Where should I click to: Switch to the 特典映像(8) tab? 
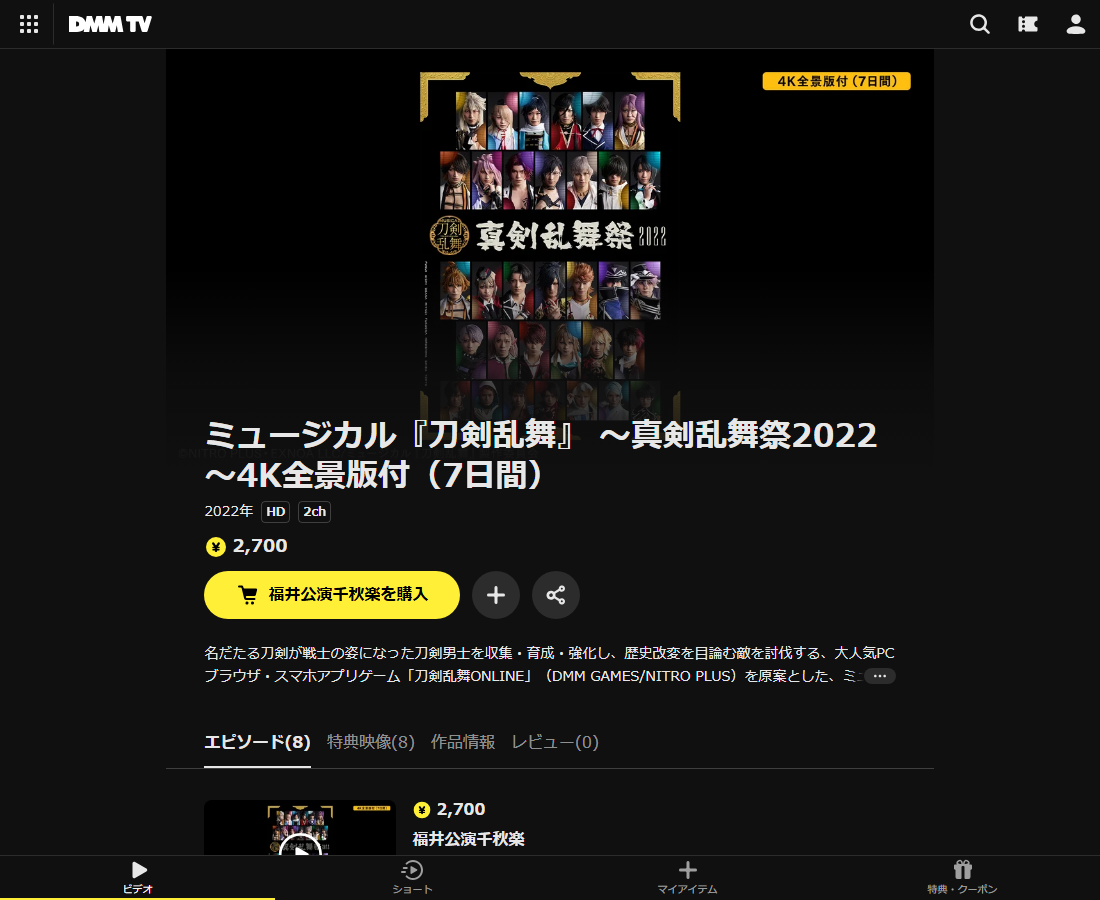[x=370, y=742]
